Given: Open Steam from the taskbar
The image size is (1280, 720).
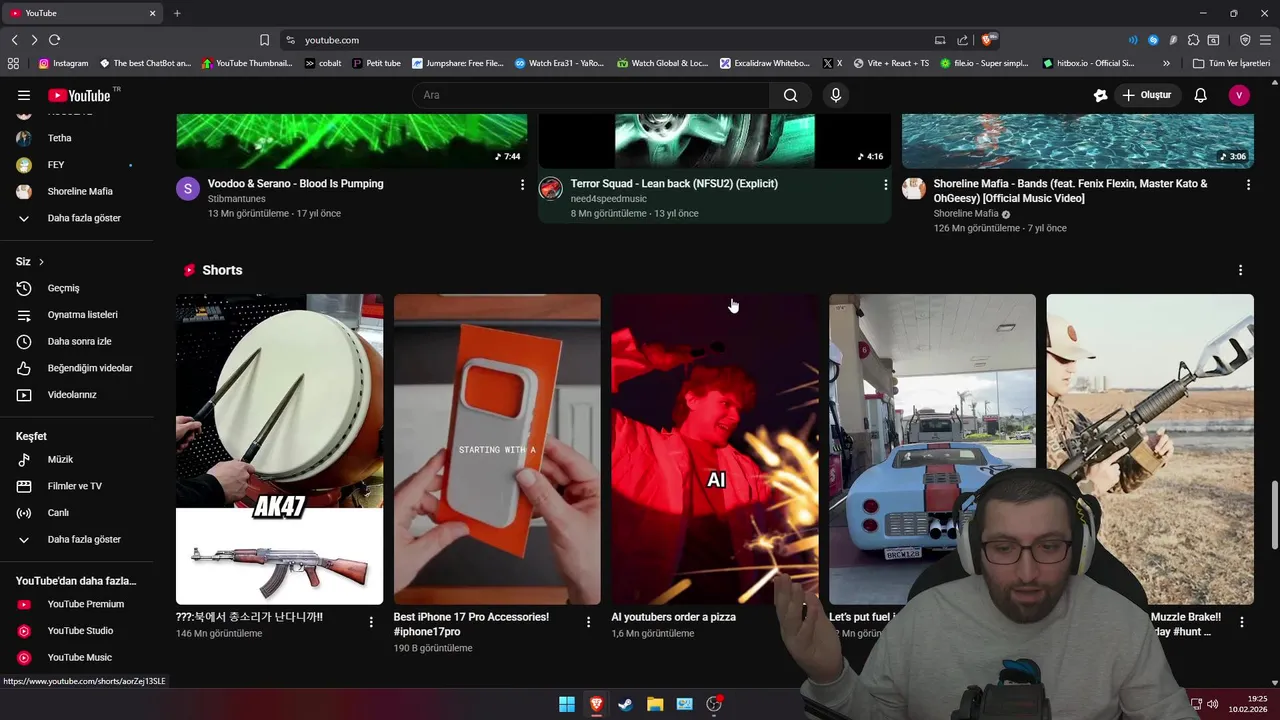Looking at the screenshot, I should tap(625, 704).
